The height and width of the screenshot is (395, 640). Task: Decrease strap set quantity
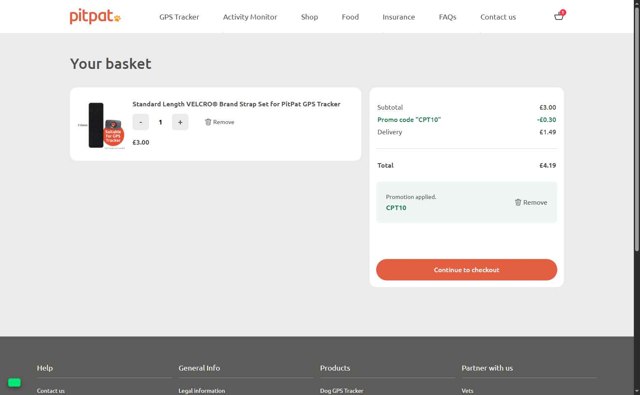click(141, 122)
